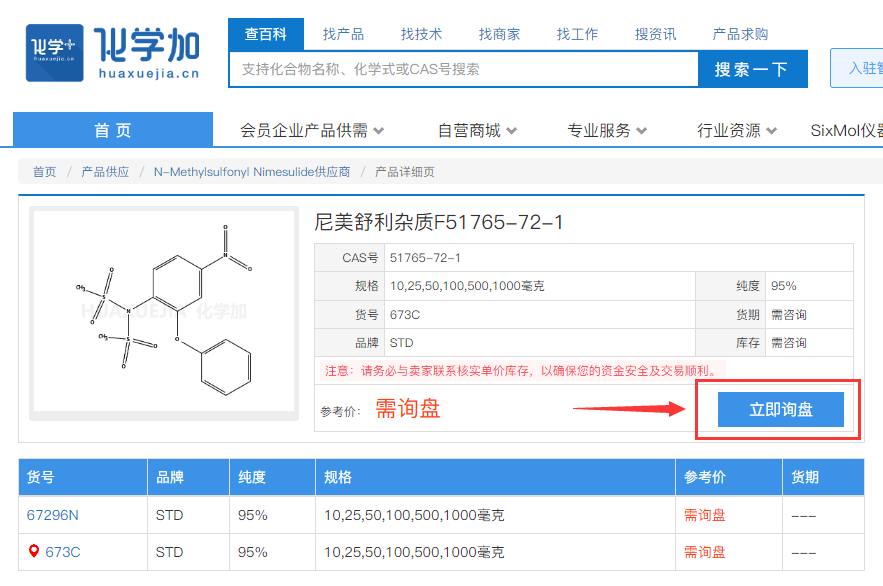Open the 首页 main navigation item

113,130
